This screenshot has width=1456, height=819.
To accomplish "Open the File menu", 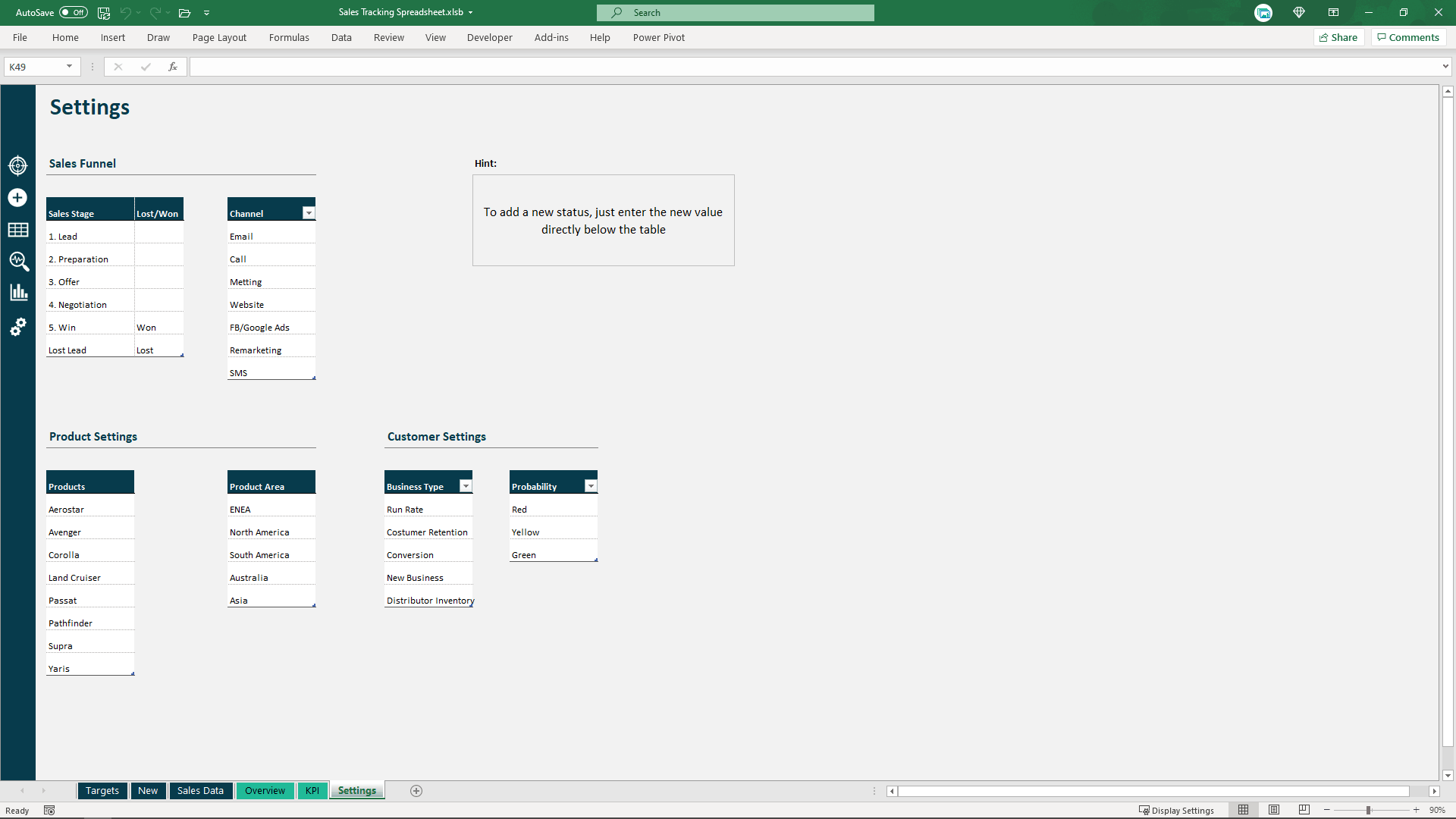I will coord(20,37).
